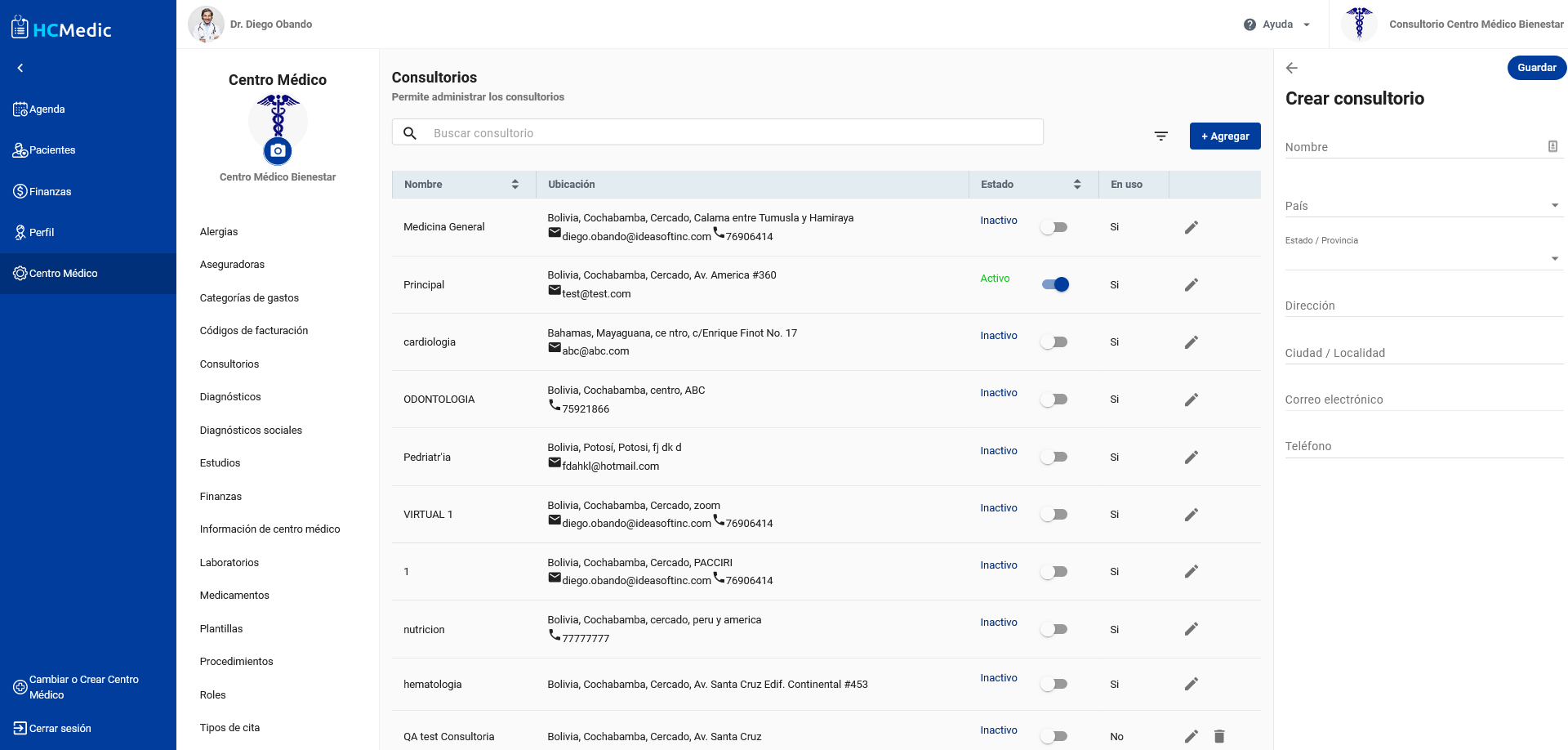Image resolution: width=1568 pixels, height=750 pixels.
Task: Sort the table by Nombre column
Action: pyautogui.click(x=514, y=185)
